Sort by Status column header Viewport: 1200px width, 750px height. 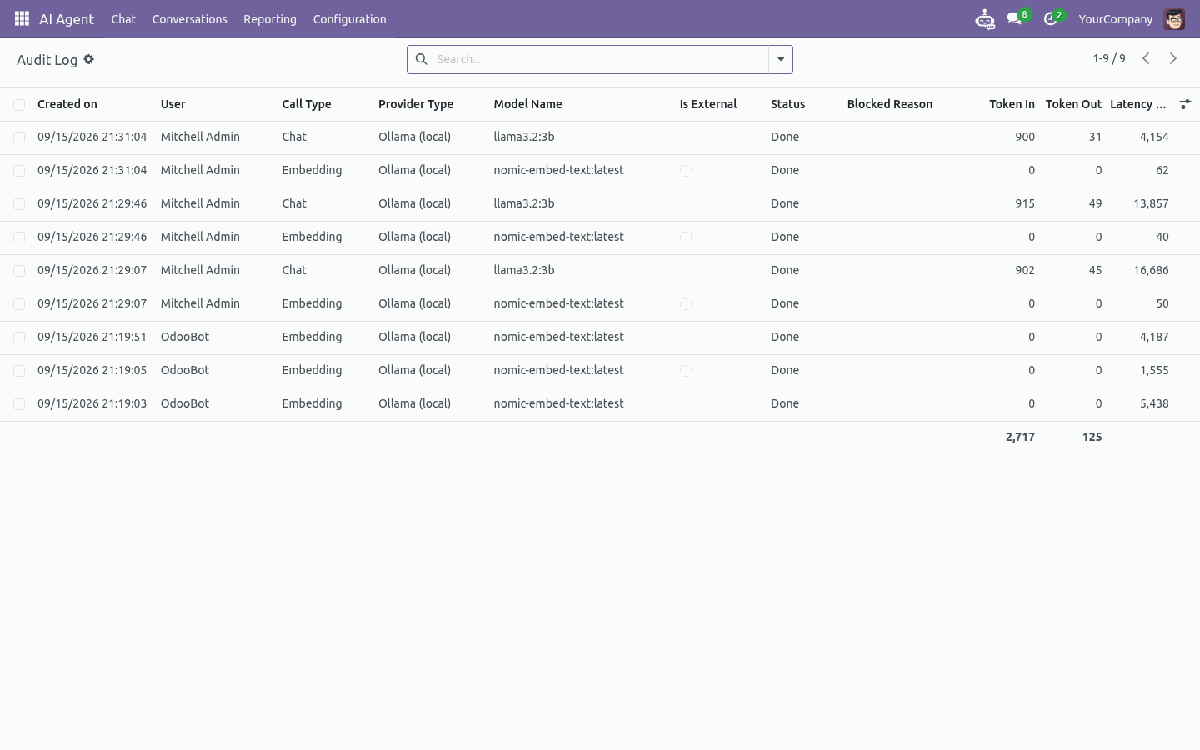pos(788,104)
